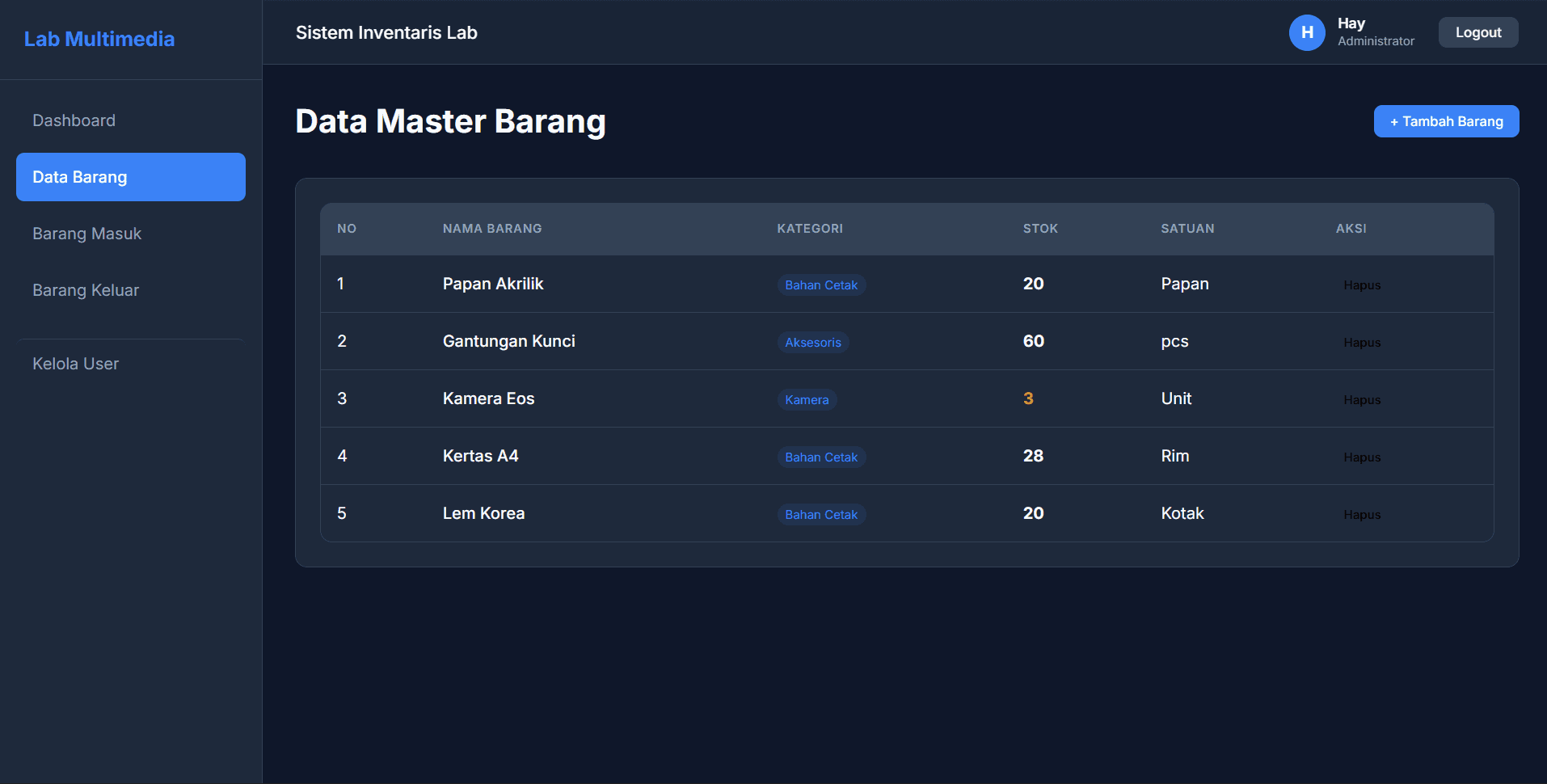The height and width of the screenshot is (784, 1547).
Task: Select the Papan Akrilik item name
Action: [x=493, y=284]
